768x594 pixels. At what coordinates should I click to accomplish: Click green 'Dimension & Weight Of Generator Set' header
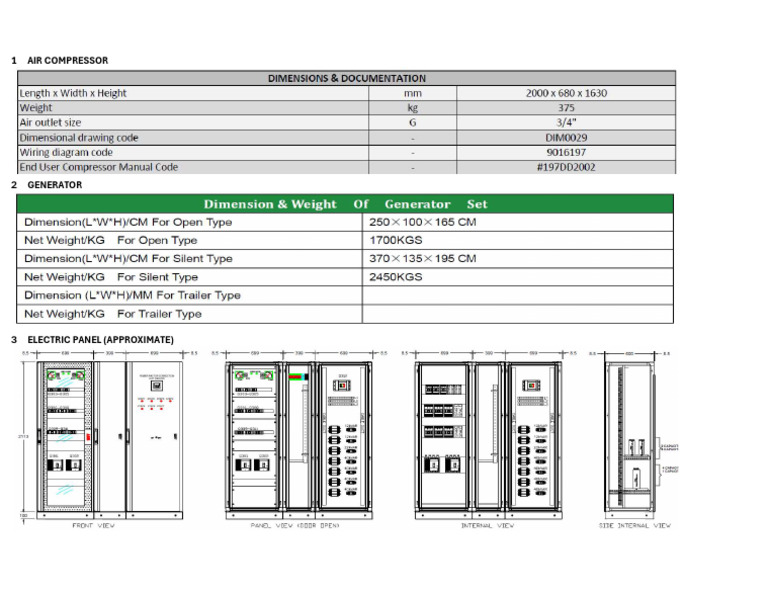345,204
